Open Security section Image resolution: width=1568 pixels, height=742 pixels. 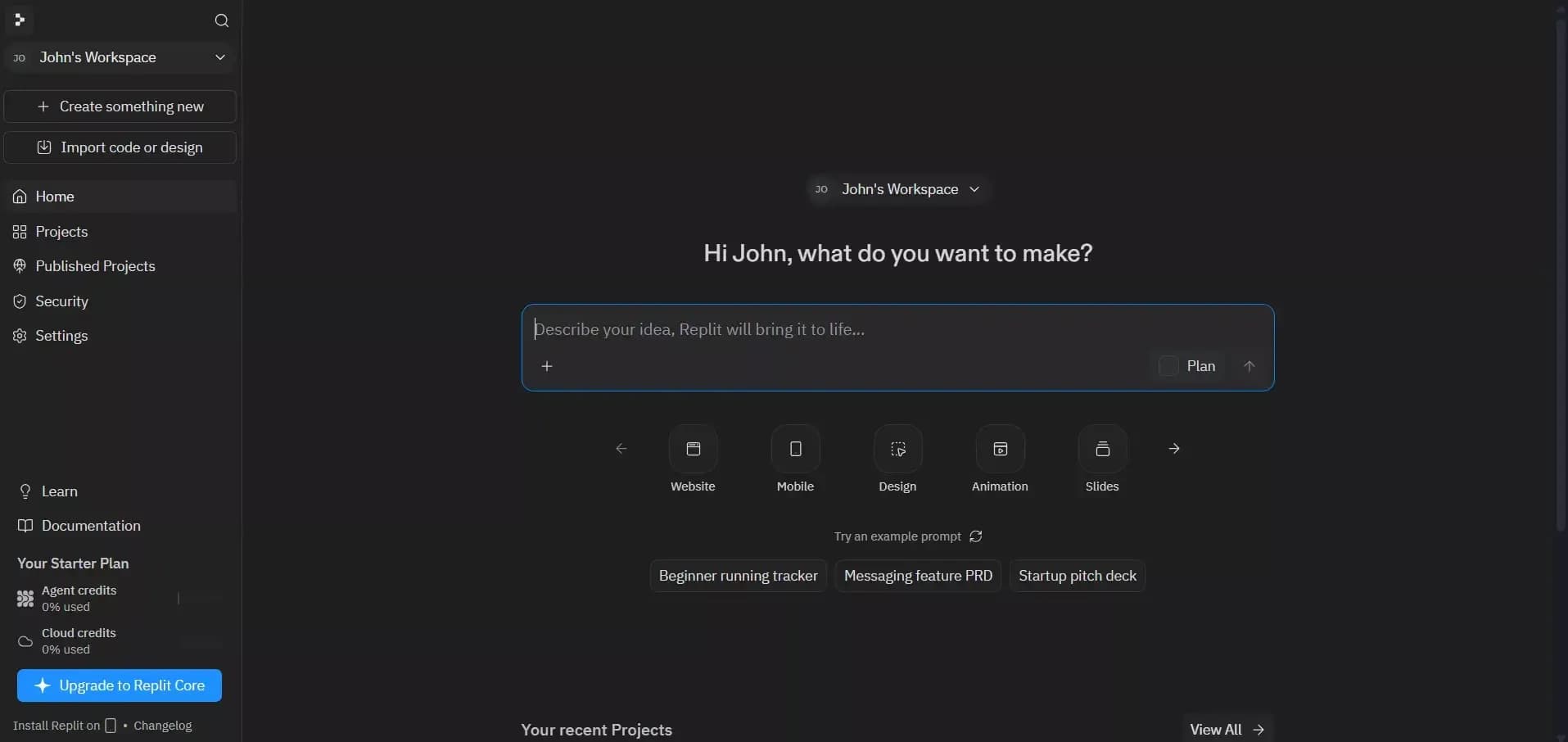tap(120, 301)
